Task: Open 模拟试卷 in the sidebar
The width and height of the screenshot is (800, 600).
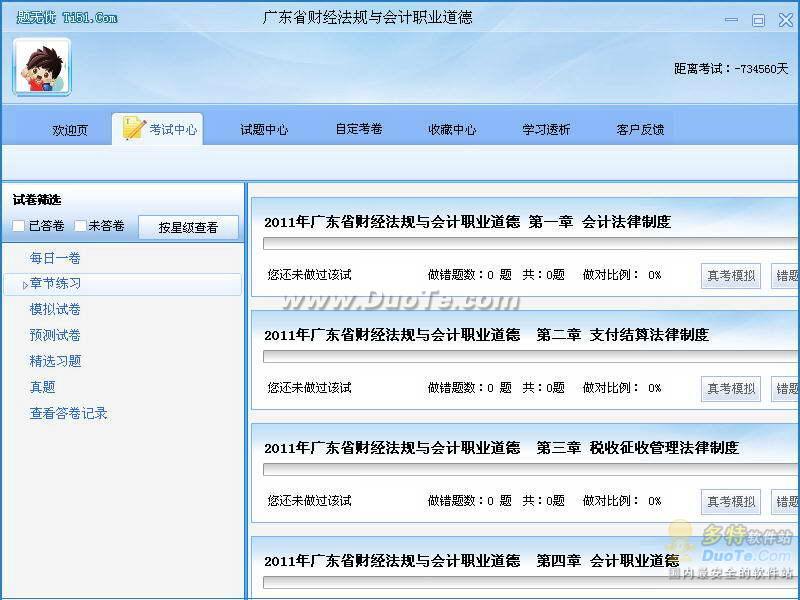Action: 55,309
